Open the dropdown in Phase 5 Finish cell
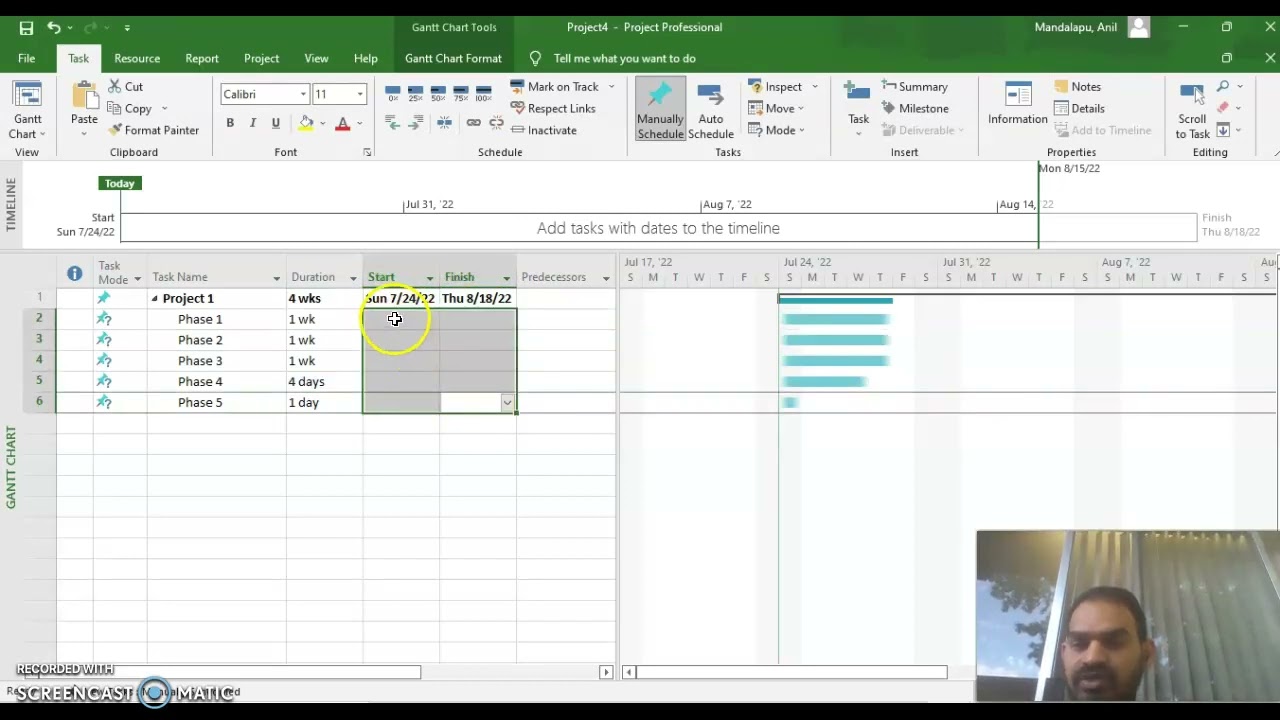This screenshot has height=720, width=1280. pyautogui.click(x=507, y=403)
